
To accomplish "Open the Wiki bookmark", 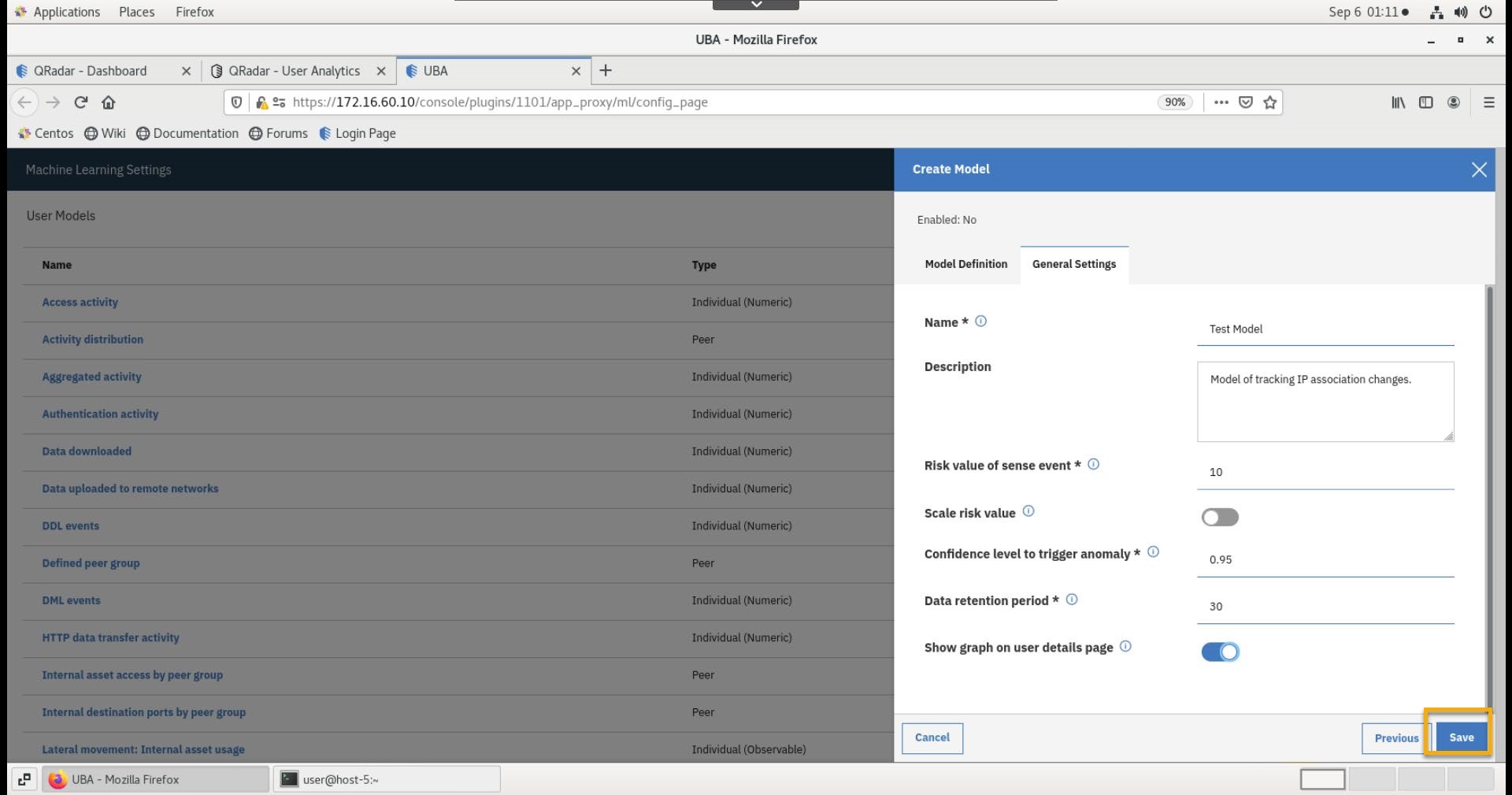I will 105,133.
